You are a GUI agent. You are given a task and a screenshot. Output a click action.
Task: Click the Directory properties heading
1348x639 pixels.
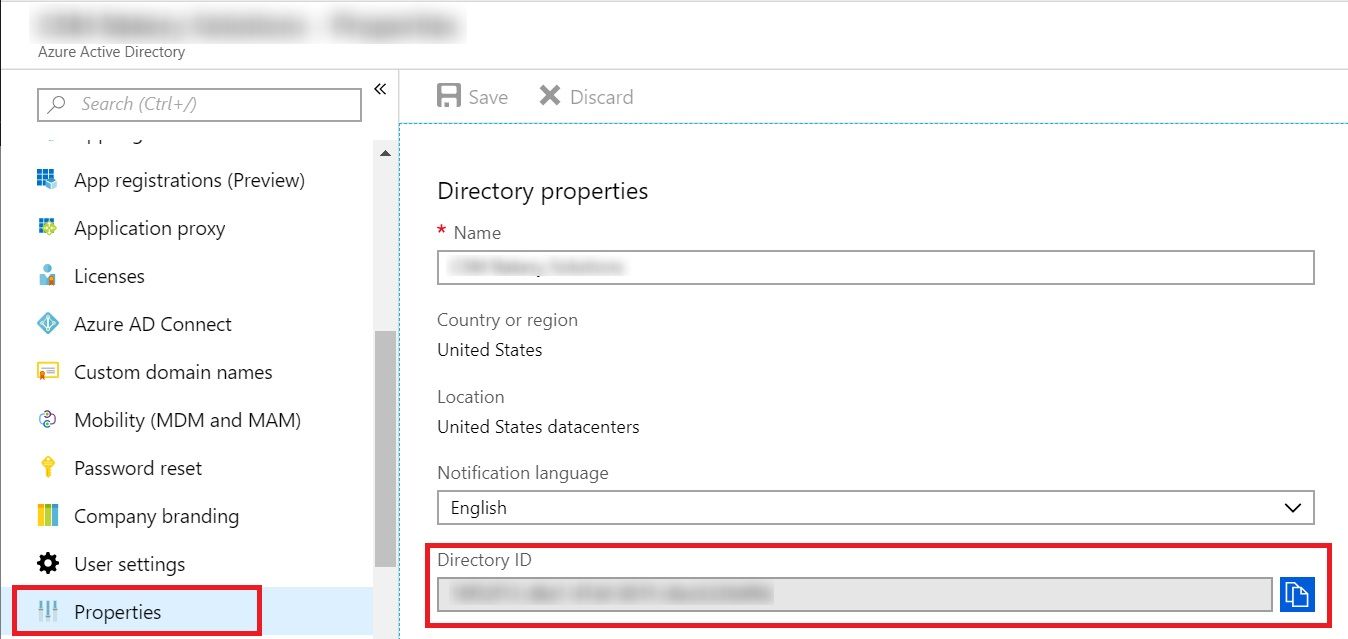click(x=543, y=190)
